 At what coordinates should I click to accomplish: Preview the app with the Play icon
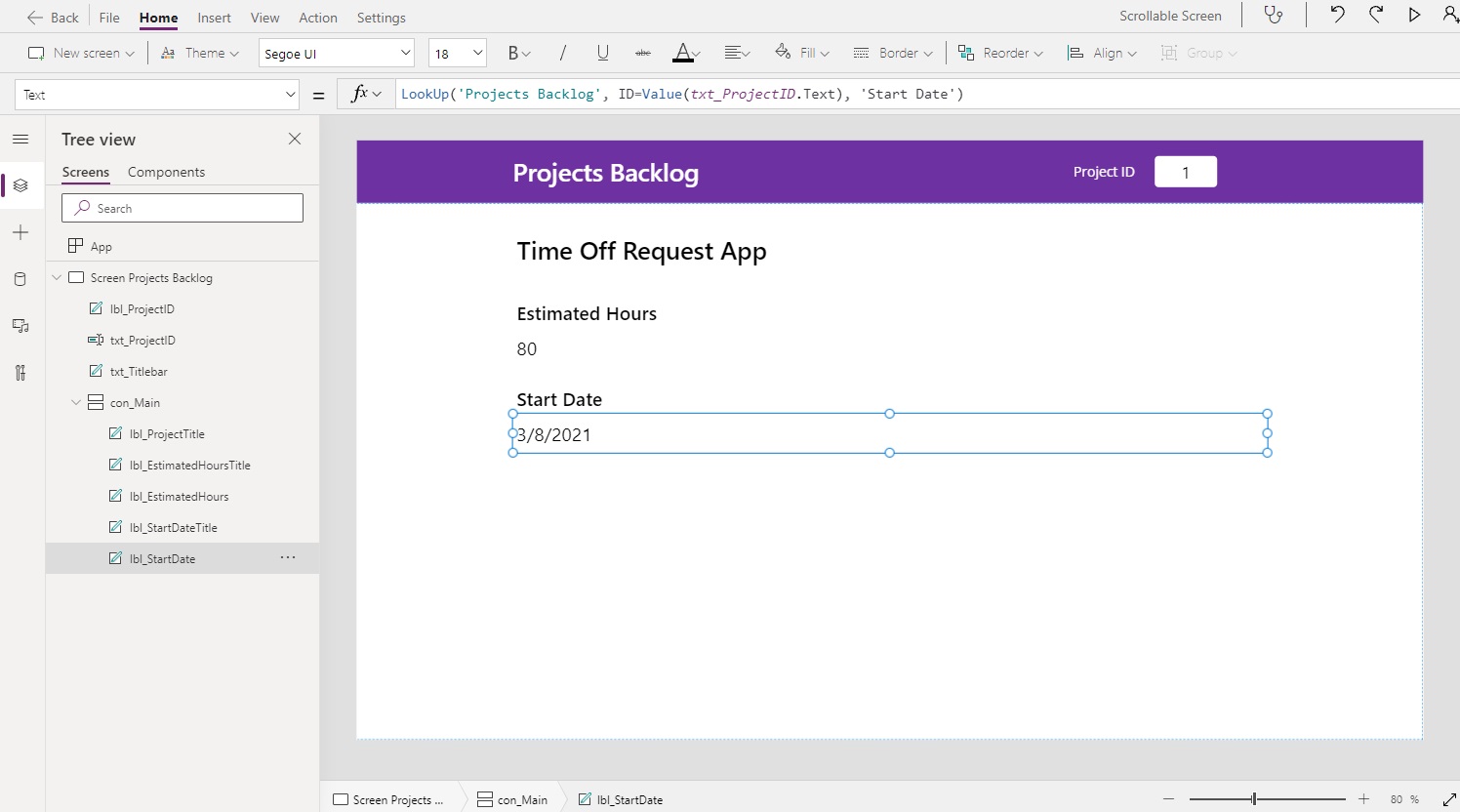(x=1415, y=15)
